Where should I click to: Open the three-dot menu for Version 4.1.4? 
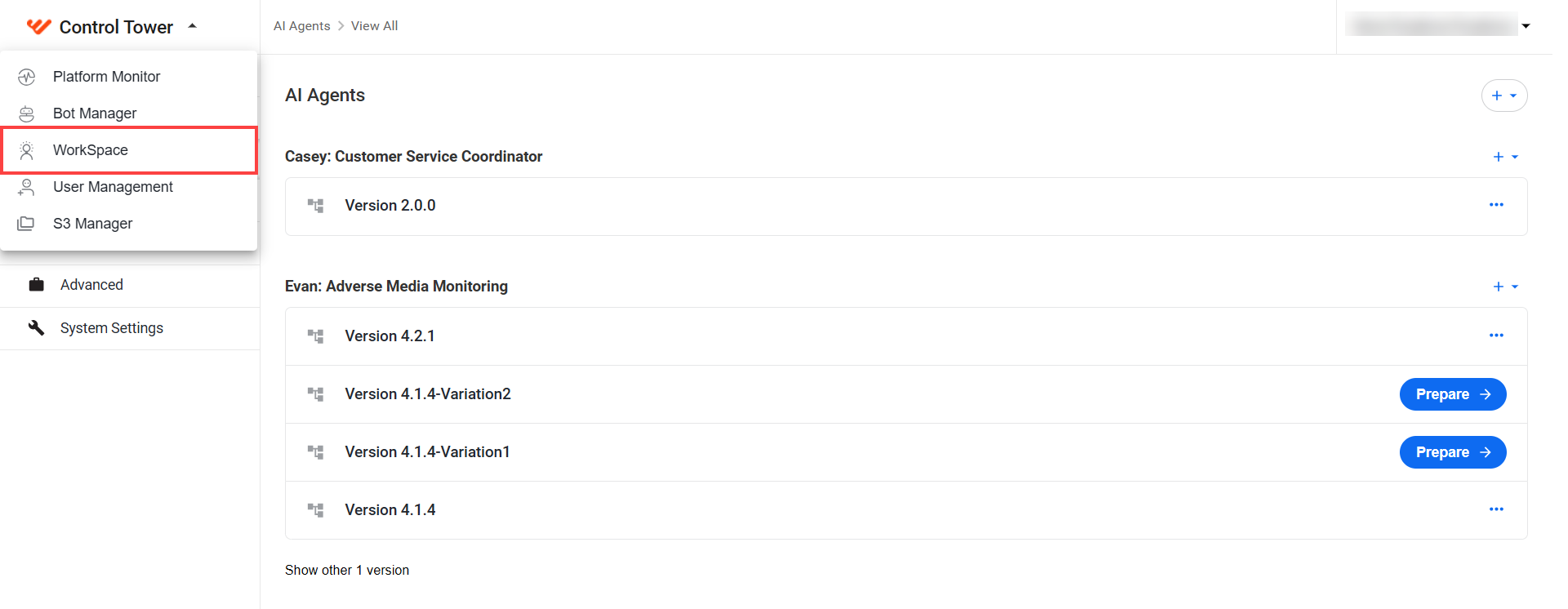click(1496, 509)
